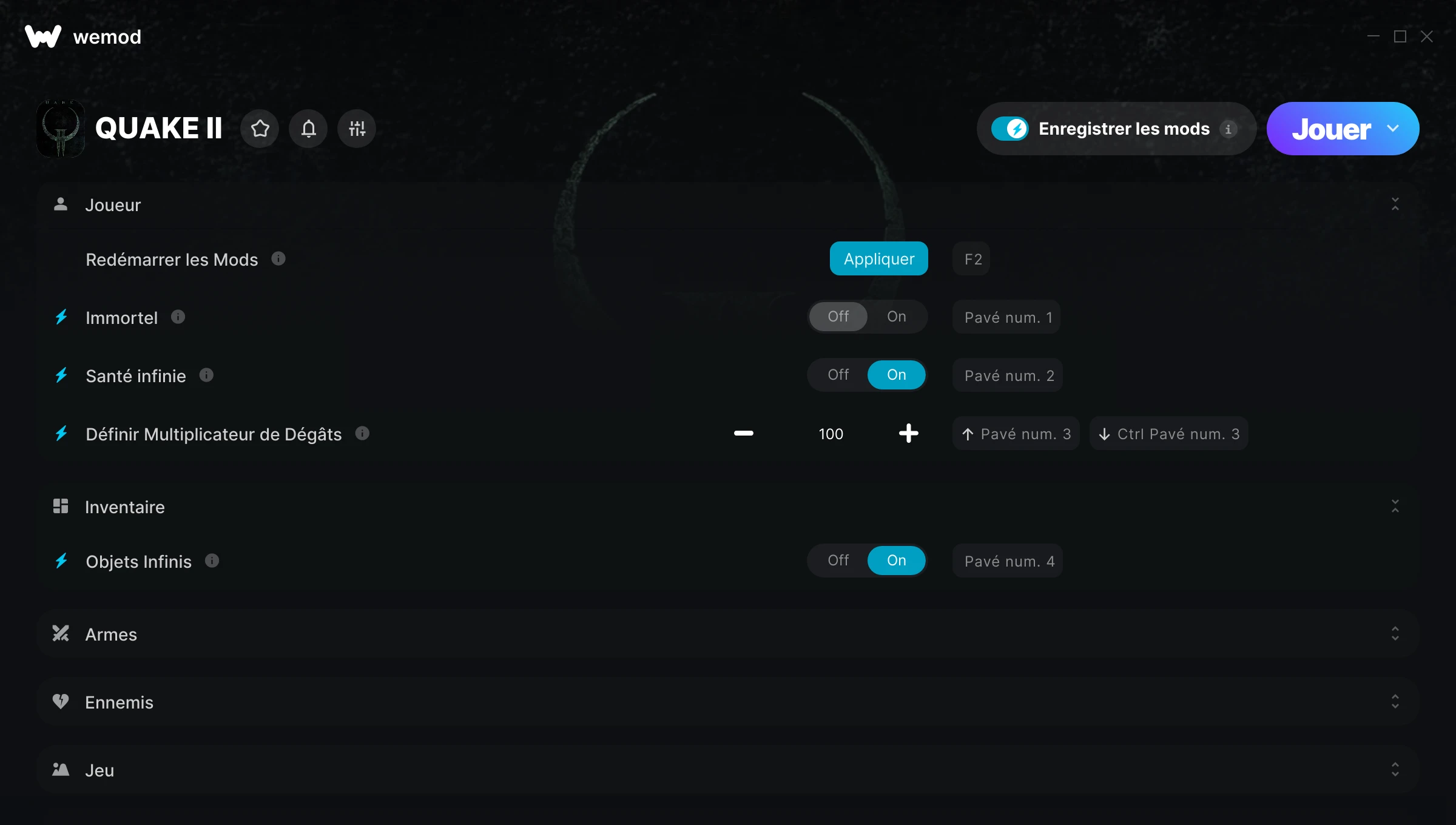Click Appliquer for Redémarrer les Mods

tap(879, 258)
